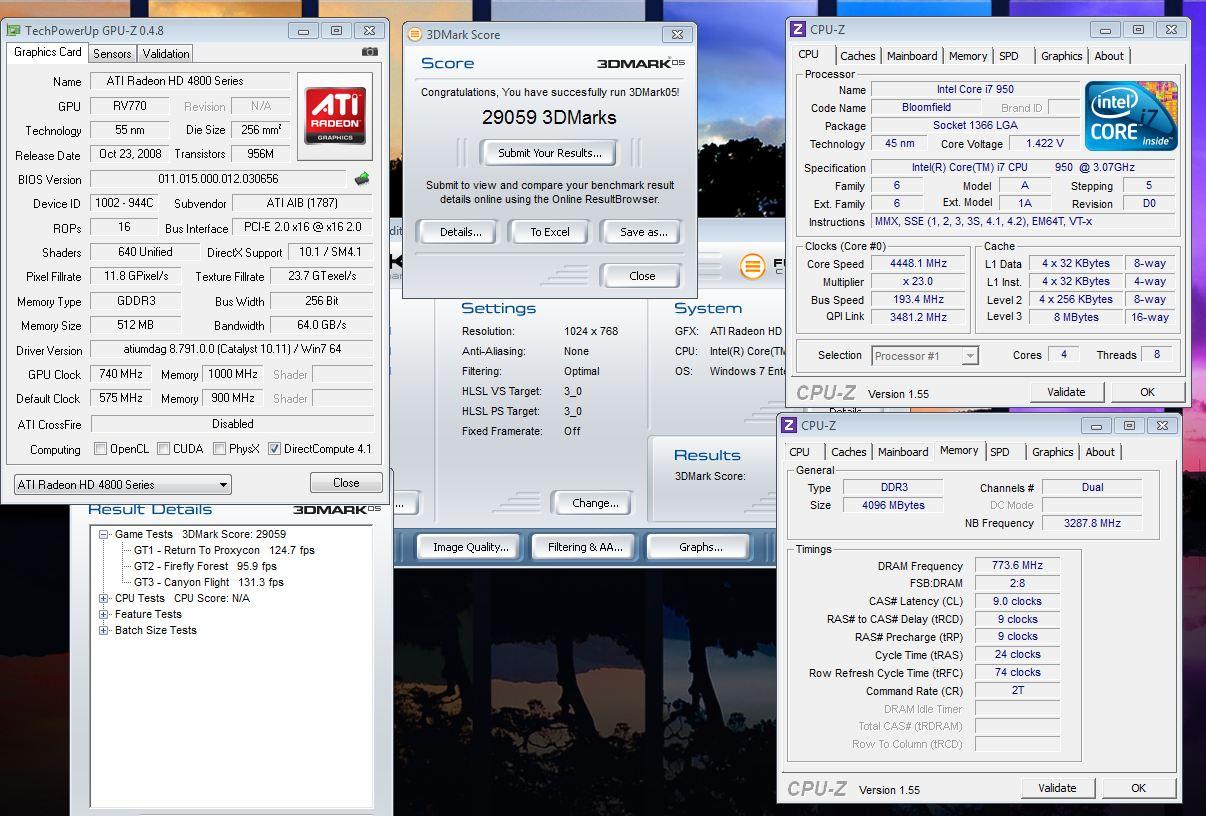
Task: Click the Bandwidth 64.0 GB/s field
Action: pos(322,325)
